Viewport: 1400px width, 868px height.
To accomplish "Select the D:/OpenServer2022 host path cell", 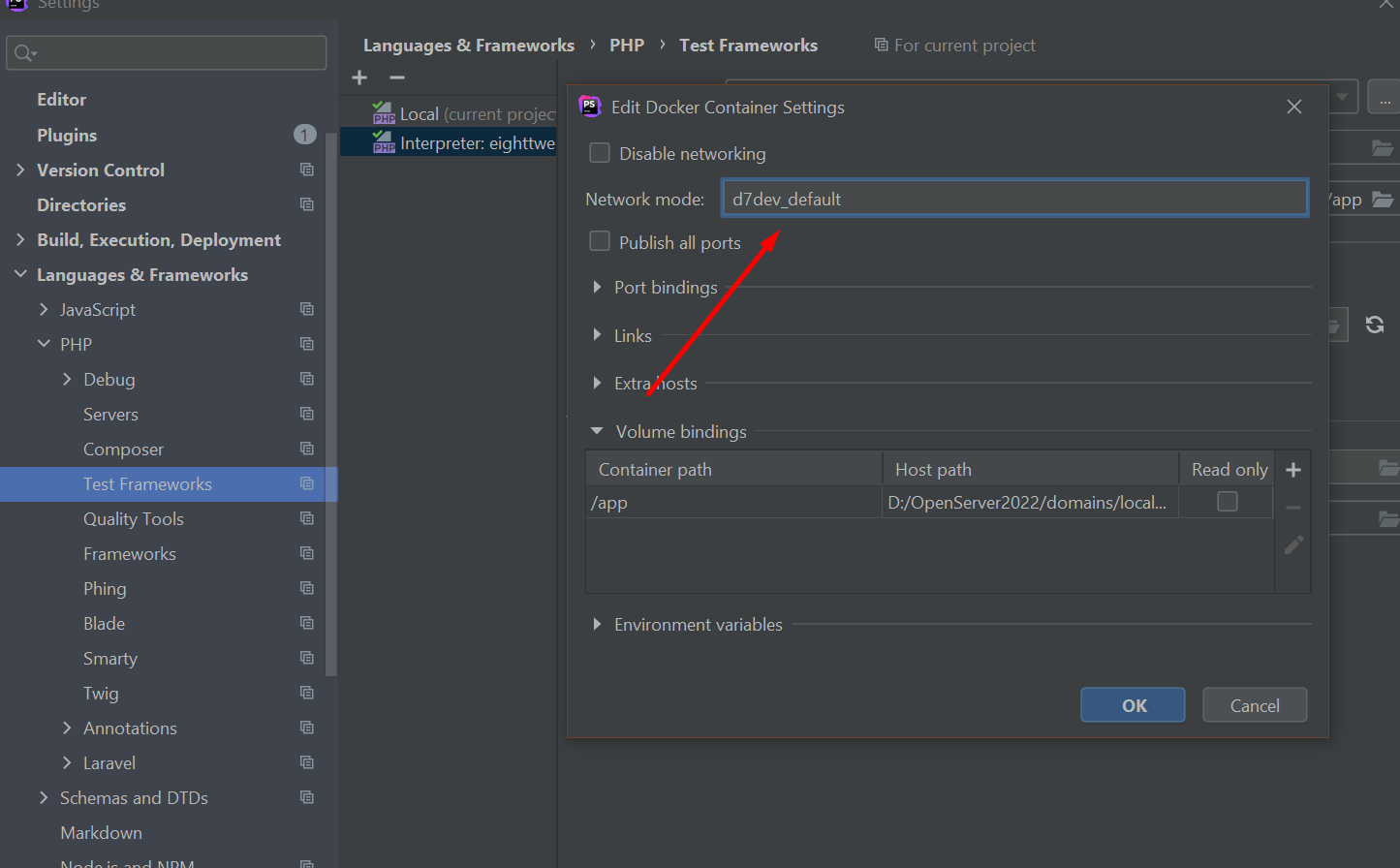I will point(1030,502).
